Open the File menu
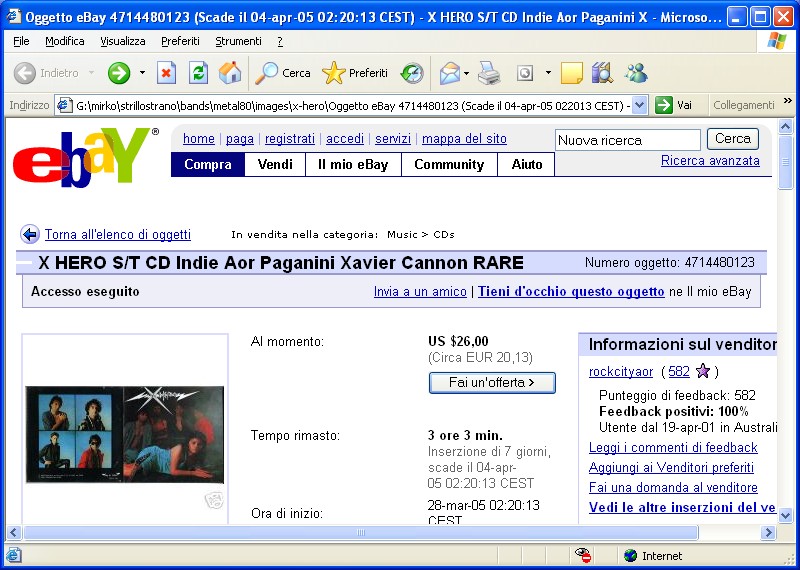 point(21,41)
